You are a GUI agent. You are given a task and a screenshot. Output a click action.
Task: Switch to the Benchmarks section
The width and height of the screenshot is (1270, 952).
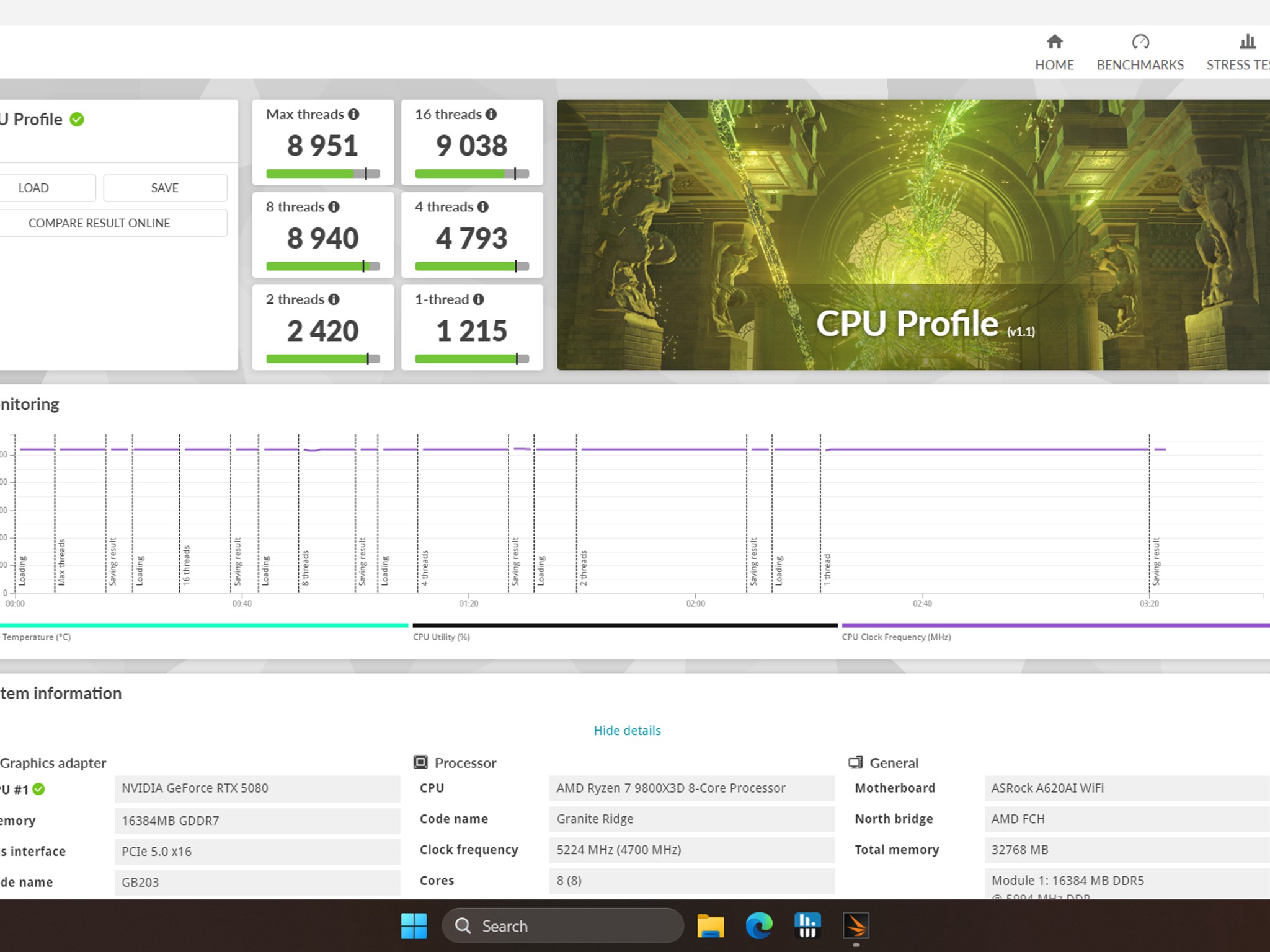[1140, 51]
